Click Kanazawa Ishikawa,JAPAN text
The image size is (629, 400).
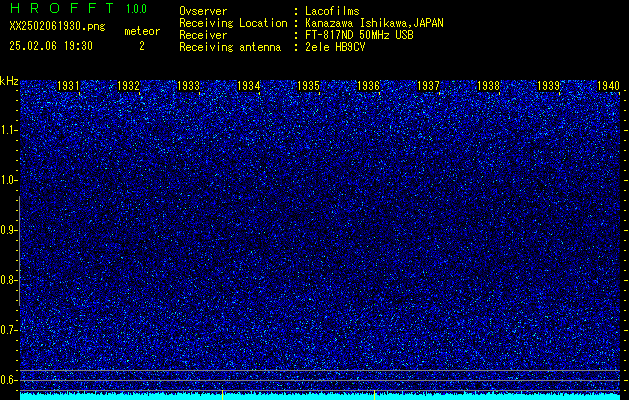tap(374, 23)
